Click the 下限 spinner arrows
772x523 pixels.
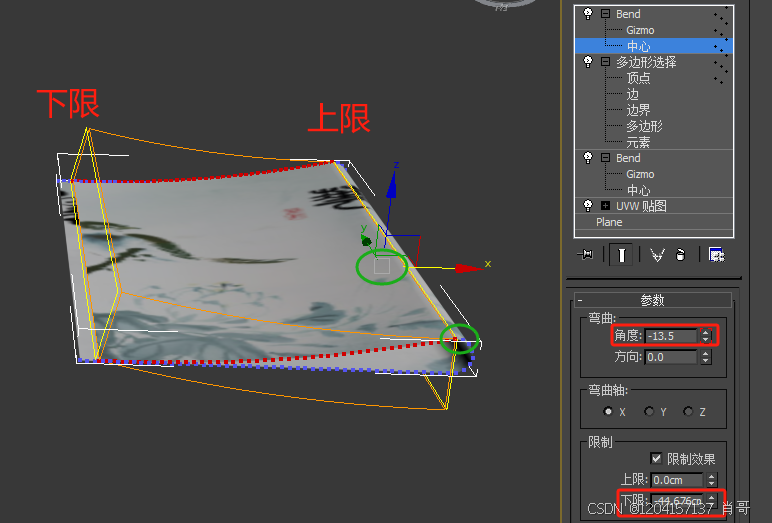point(711,501)
